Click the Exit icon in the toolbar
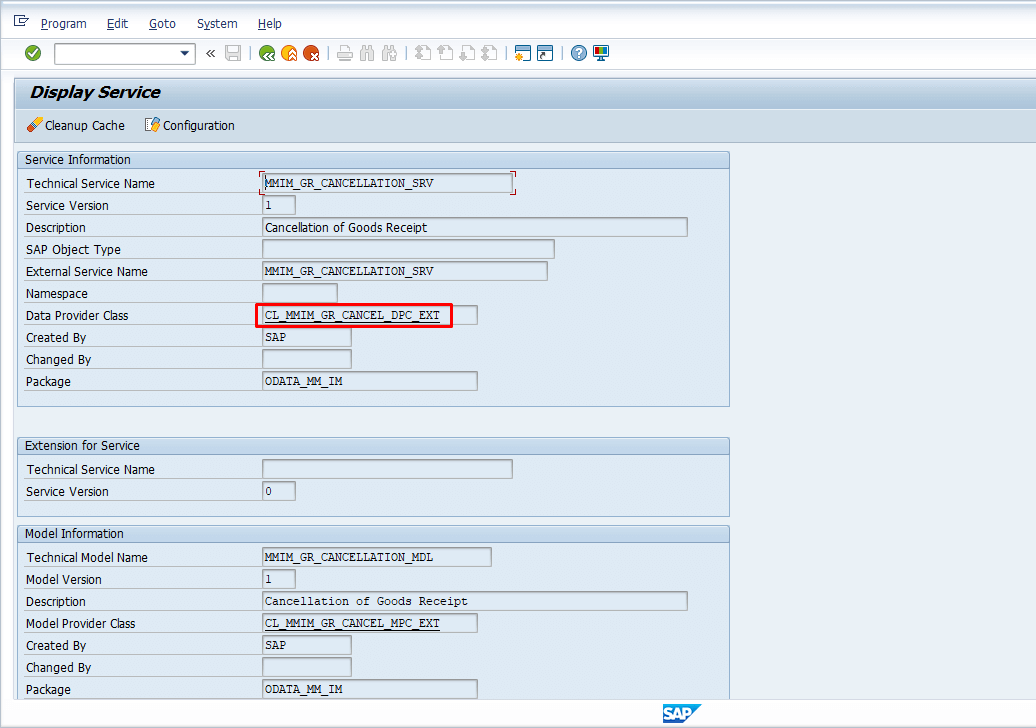This screenshot has width=1036, height=728. click(288, 53)
